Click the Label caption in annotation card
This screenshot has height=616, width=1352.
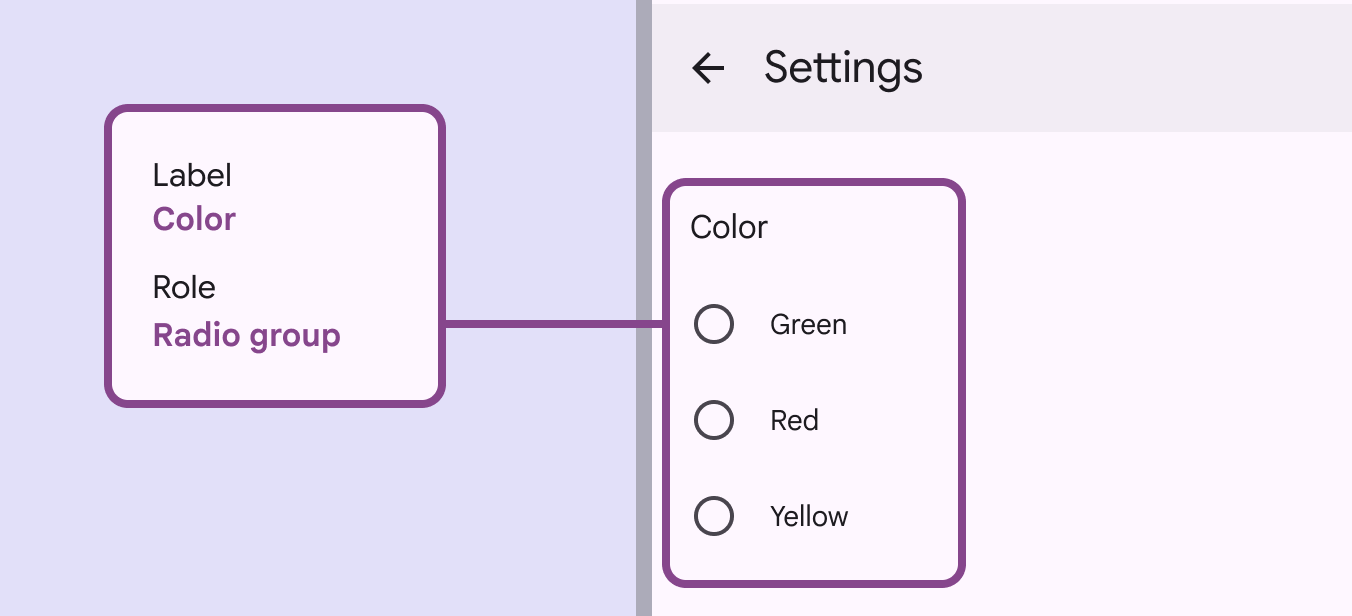point(192,176)
